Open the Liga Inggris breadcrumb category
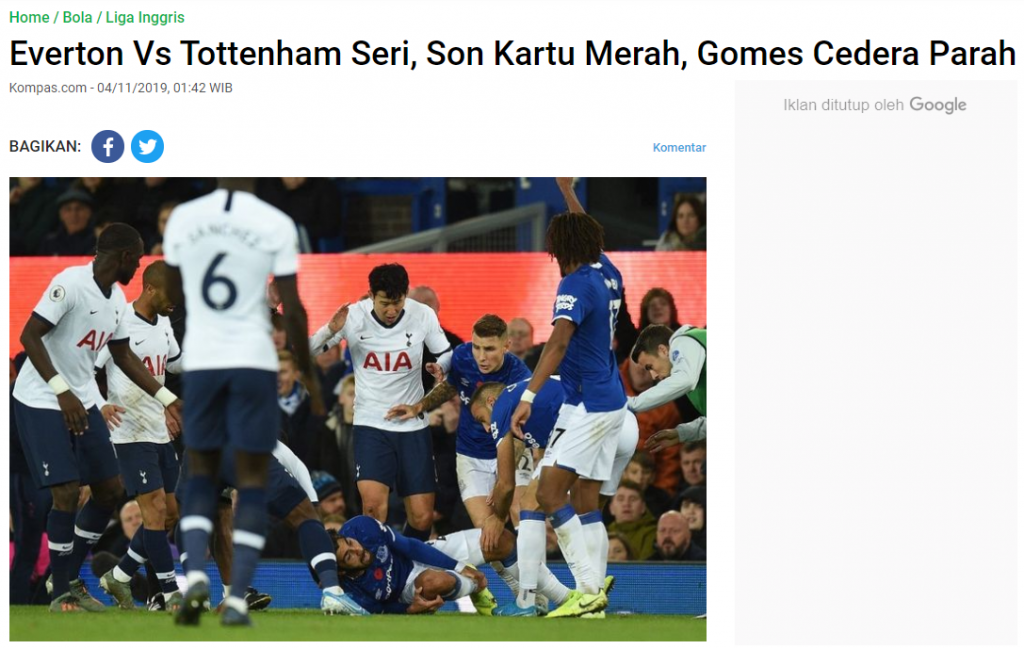The width and height of the screenshot is (1024, 649). point(145,18)
